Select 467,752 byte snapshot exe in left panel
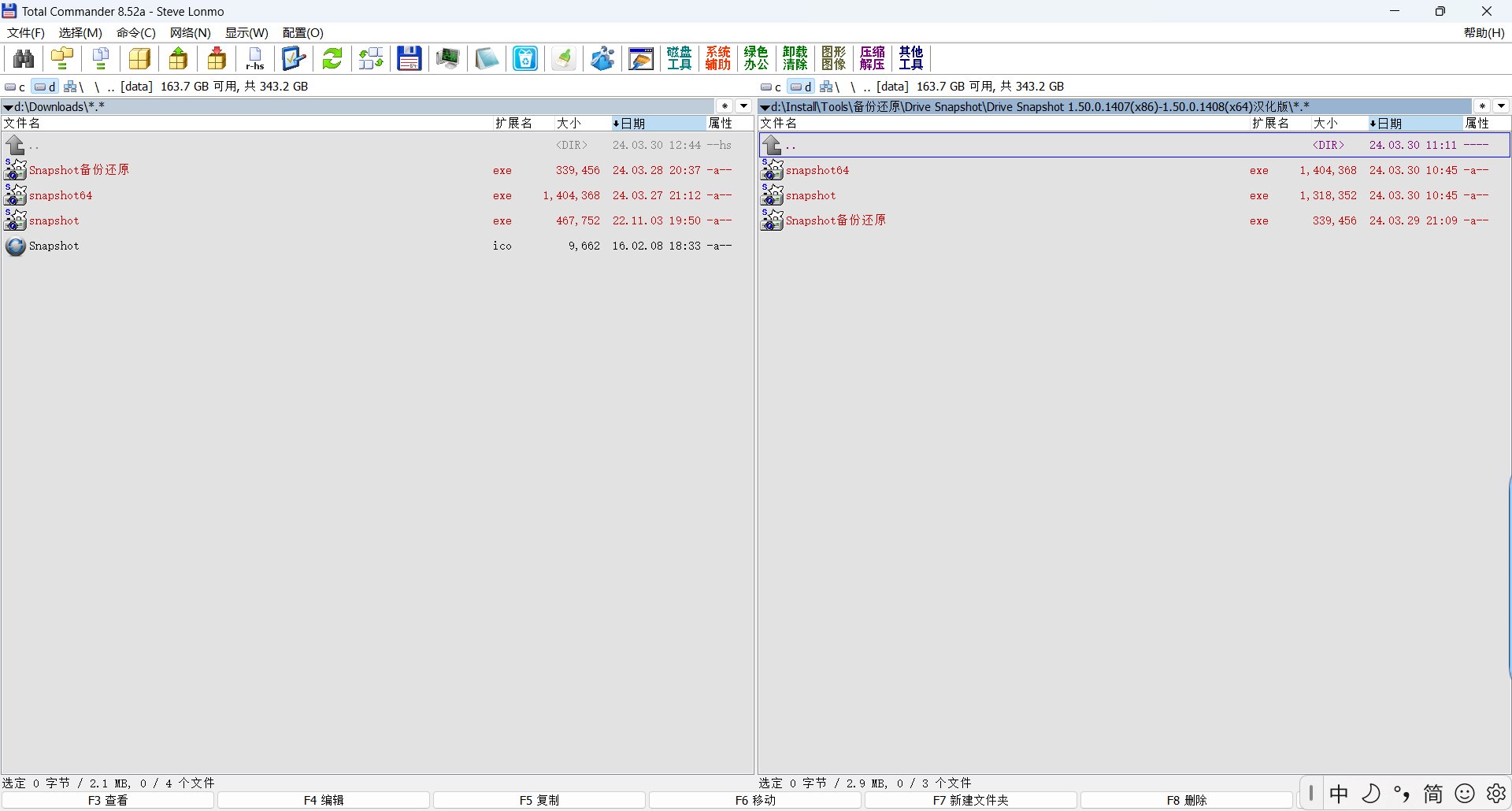 376,221
